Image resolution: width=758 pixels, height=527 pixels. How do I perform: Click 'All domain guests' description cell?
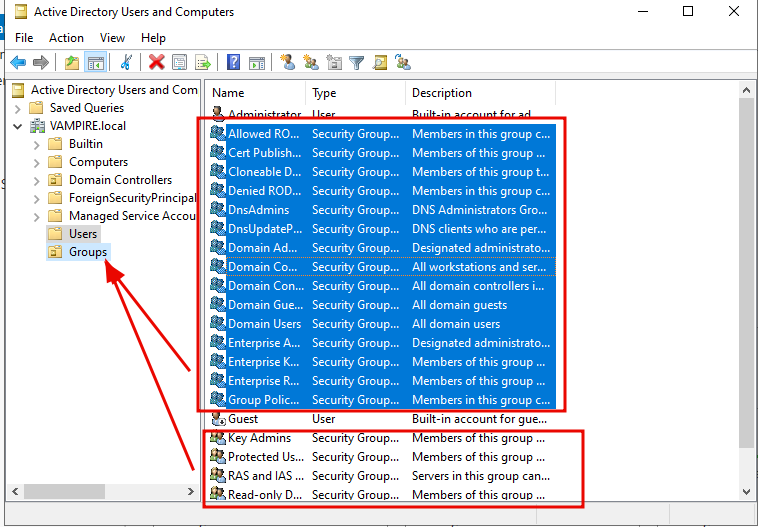coord(459,305)
